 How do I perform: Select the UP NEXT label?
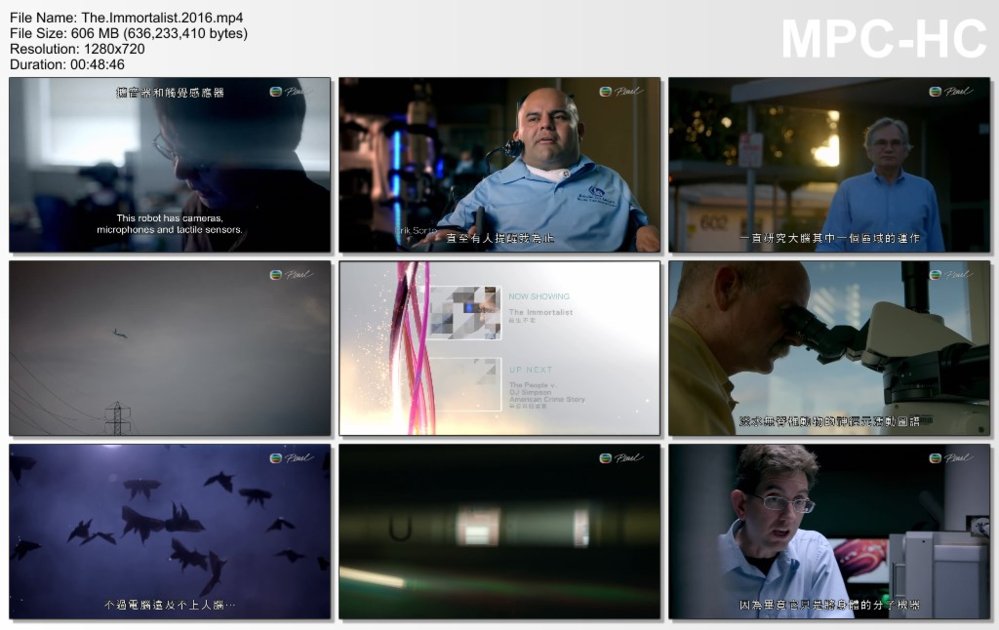(x=530, y=370)
